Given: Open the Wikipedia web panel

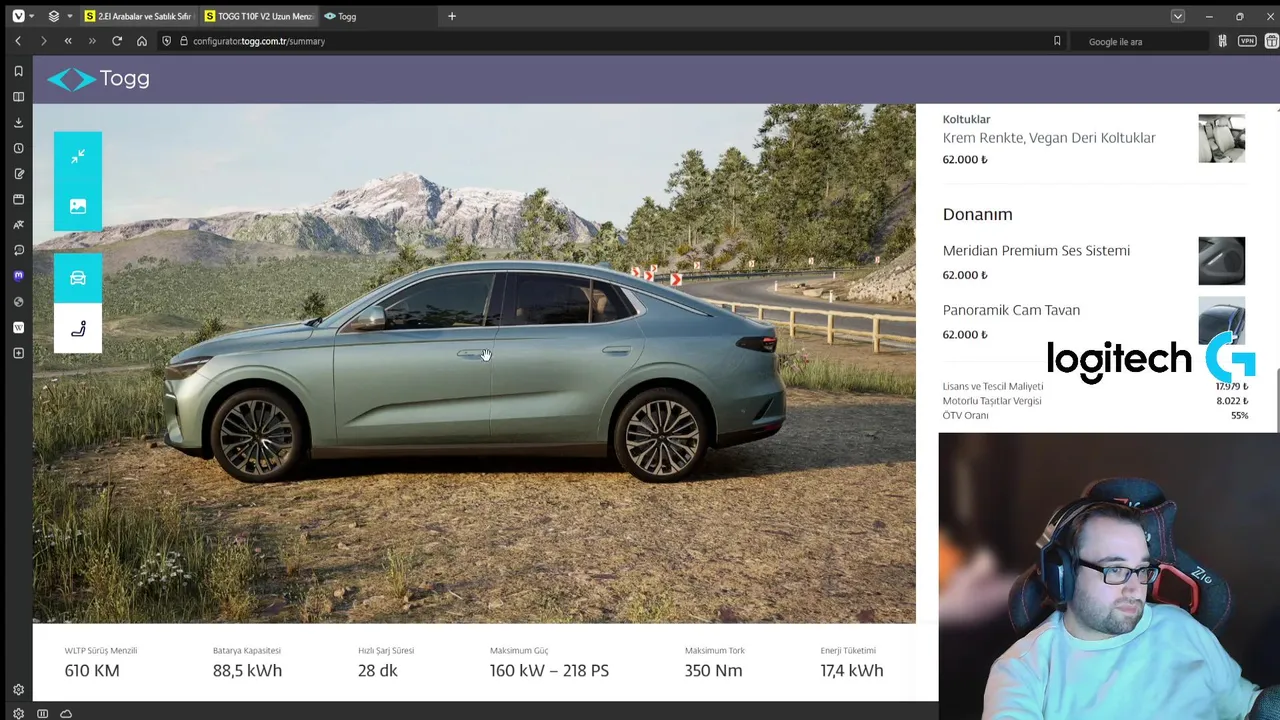Looking at the screenshot, I should (18, 327).
